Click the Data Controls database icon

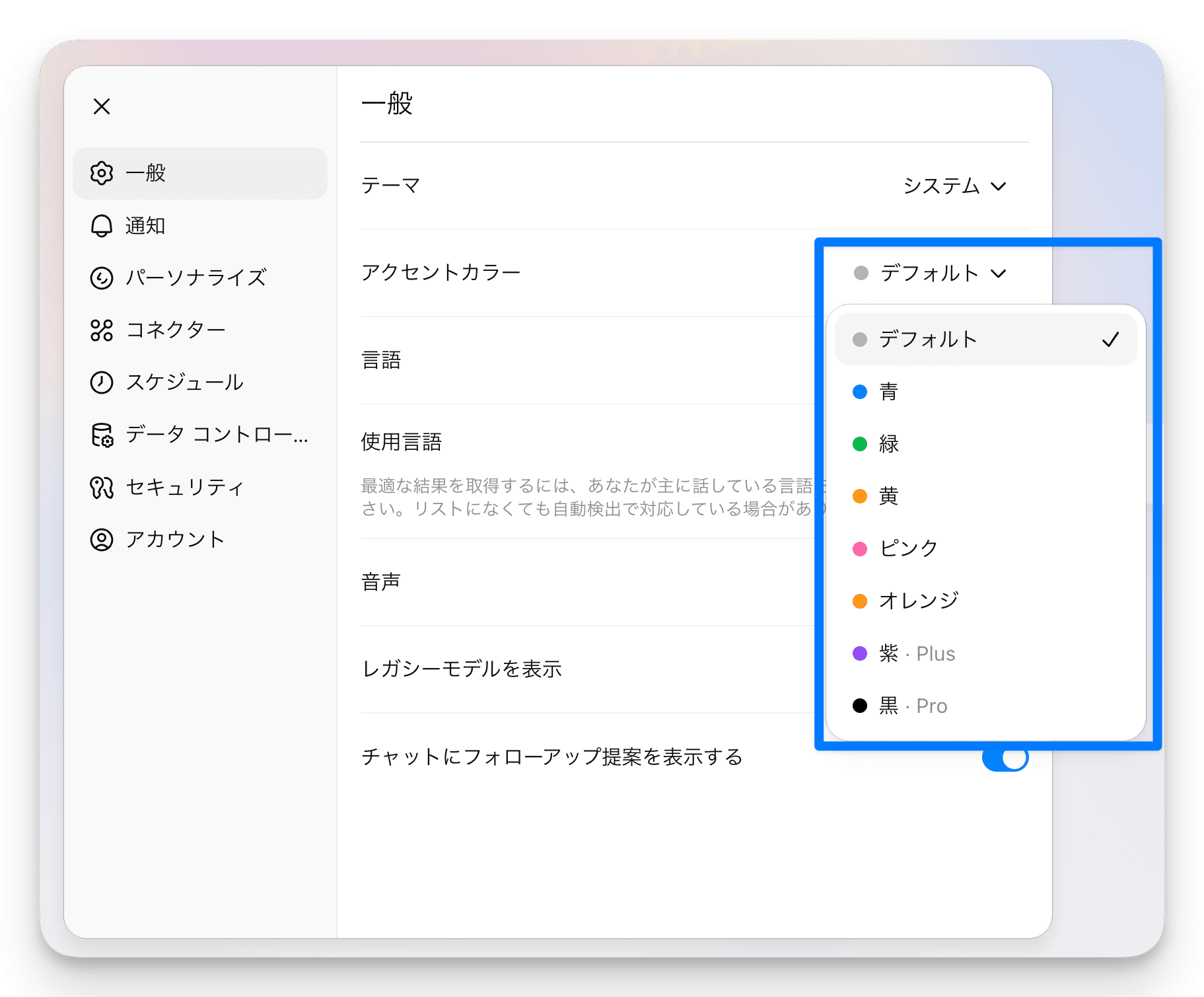pos(102,435)
